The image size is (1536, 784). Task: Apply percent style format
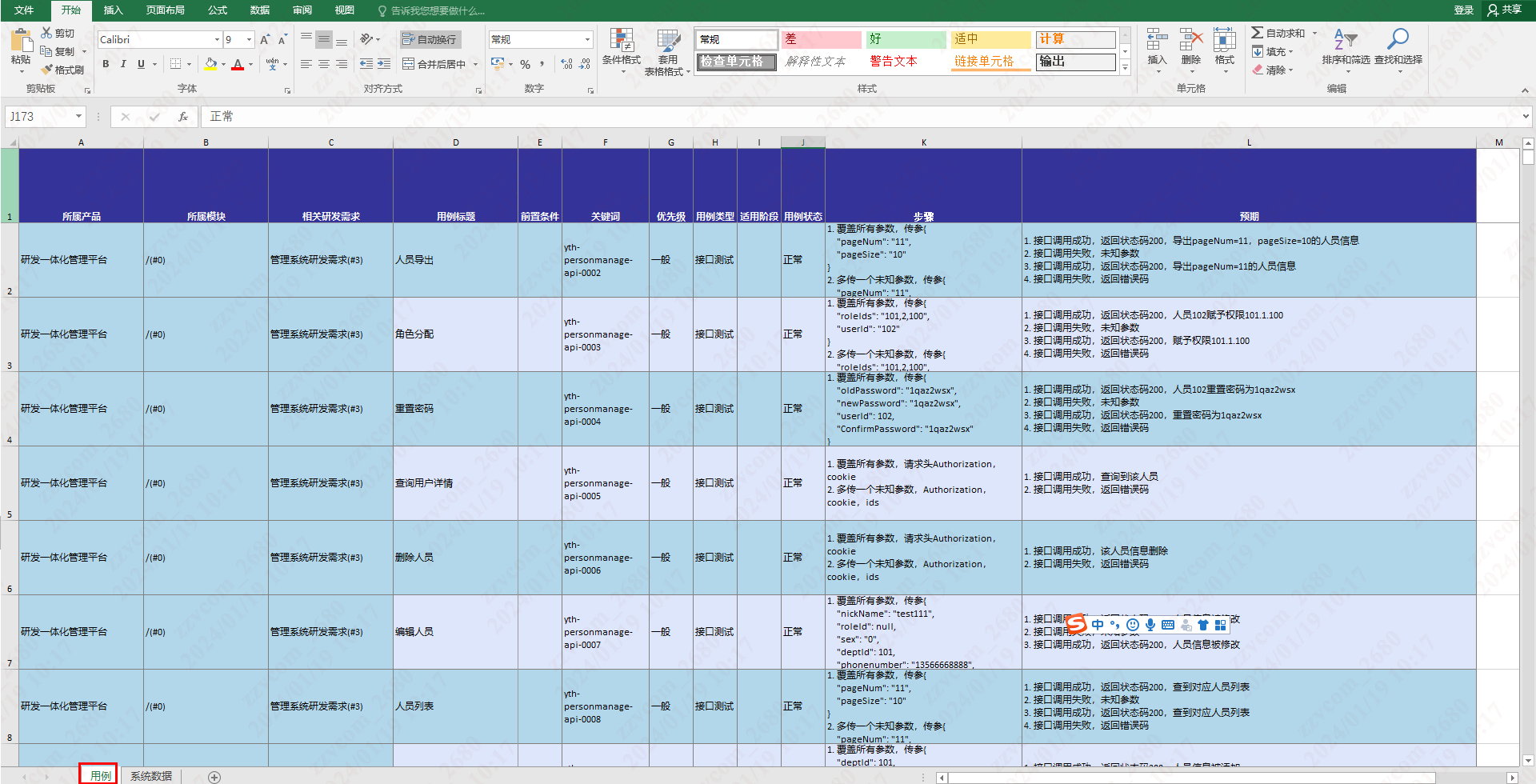click(525, 64)
